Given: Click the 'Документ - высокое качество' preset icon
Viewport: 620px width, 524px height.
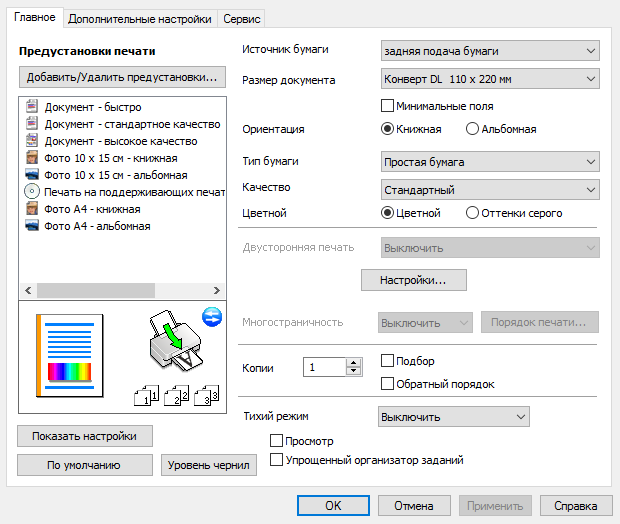Looking at the screenshot, I should pos(32,140).
